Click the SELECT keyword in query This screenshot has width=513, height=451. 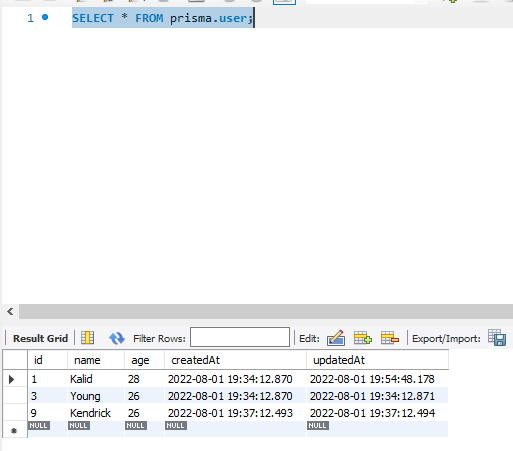93,18
